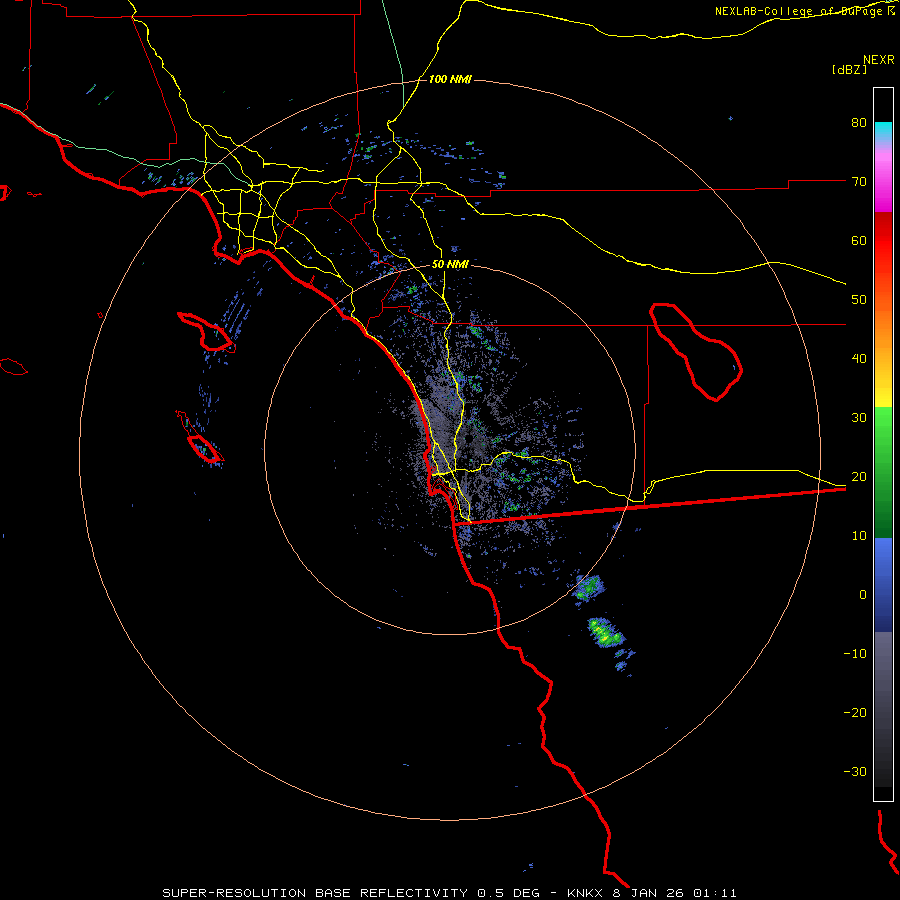Viewport: 900px width, 900px height.
Task: Click the "60" value on the dBZ scale
Action: coord(859,240)
